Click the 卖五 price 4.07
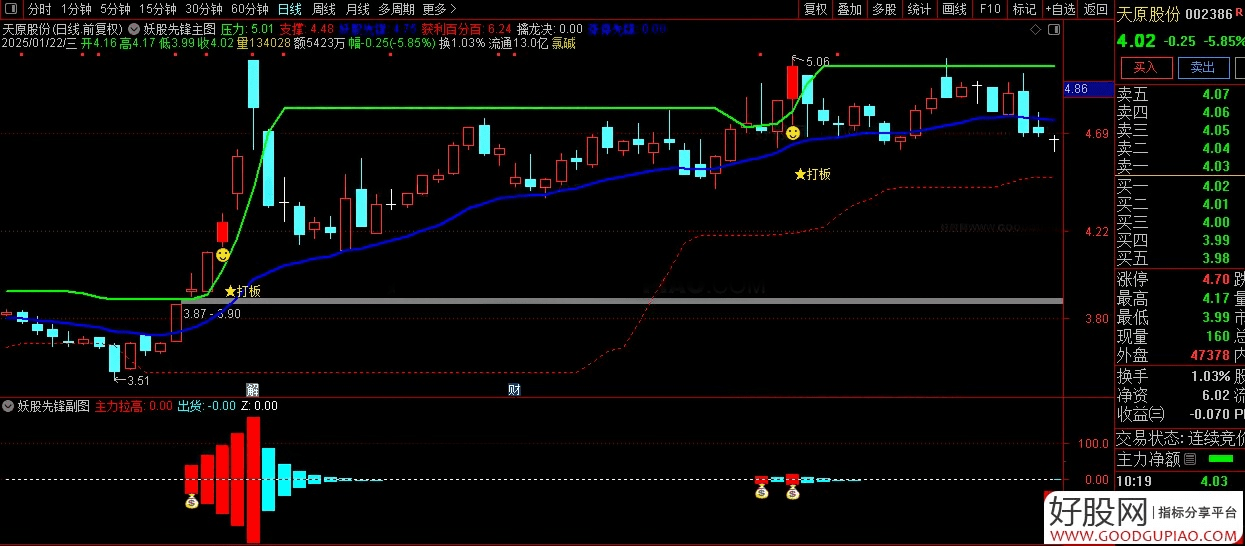Screen dimensions: 1245x546 coord(1216,94)
